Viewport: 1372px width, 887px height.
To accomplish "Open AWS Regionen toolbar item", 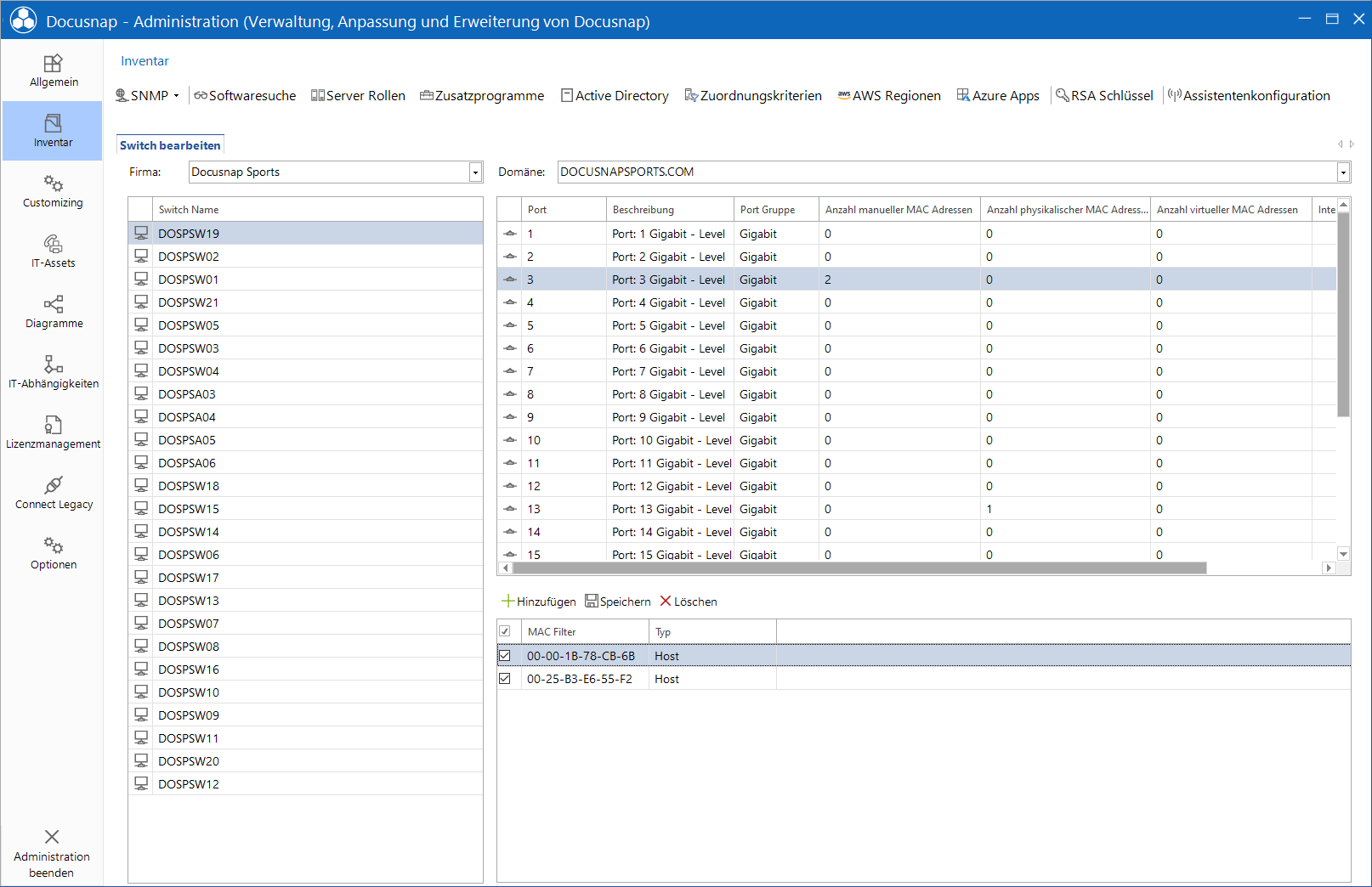I will [889, 96].
